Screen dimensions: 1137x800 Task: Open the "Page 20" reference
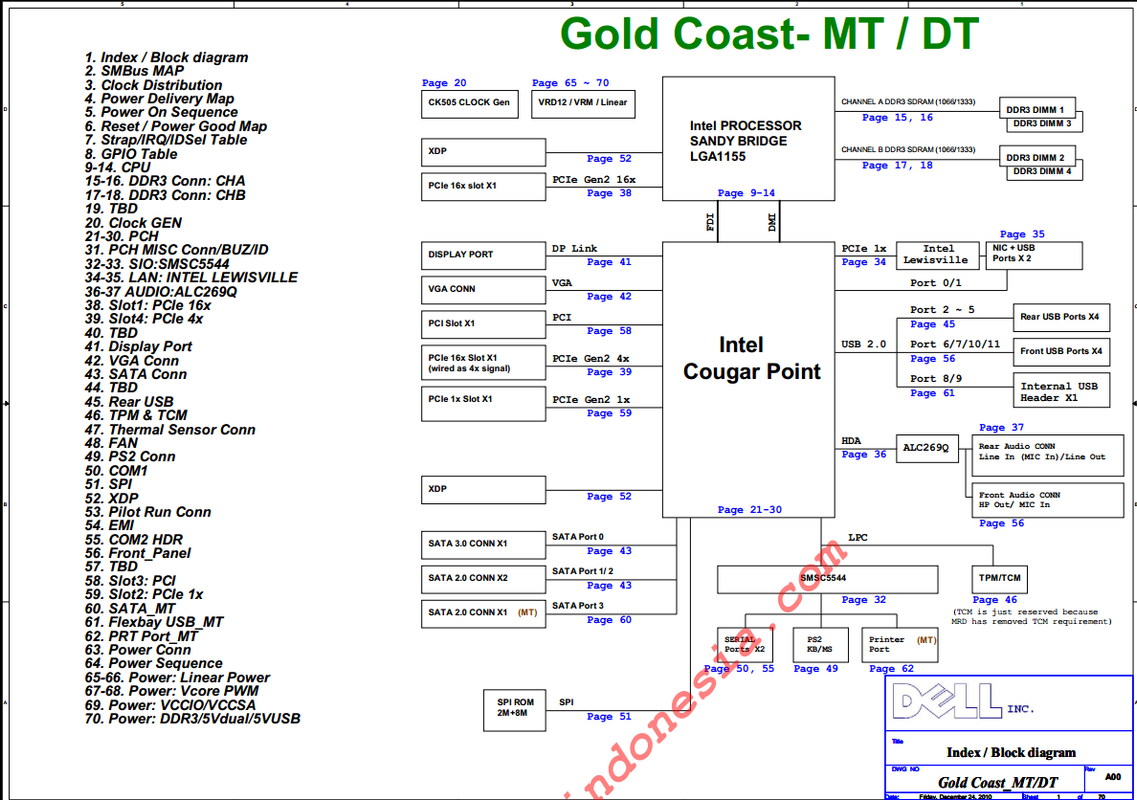(444, 83)
